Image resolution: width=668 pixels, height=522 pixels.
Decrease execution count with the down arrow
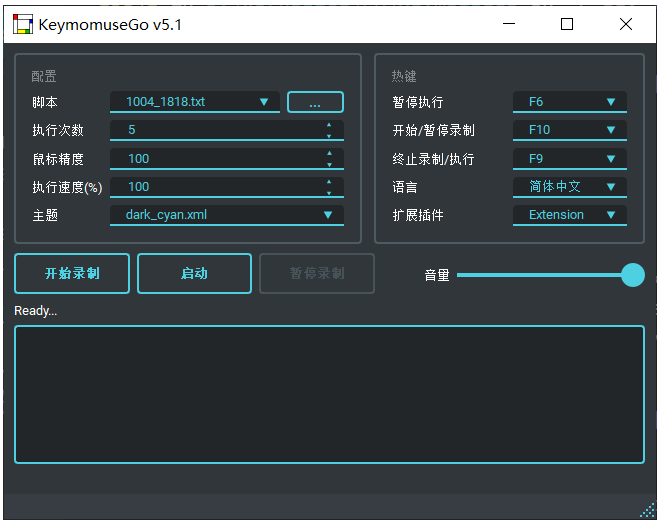coord(329,136)
